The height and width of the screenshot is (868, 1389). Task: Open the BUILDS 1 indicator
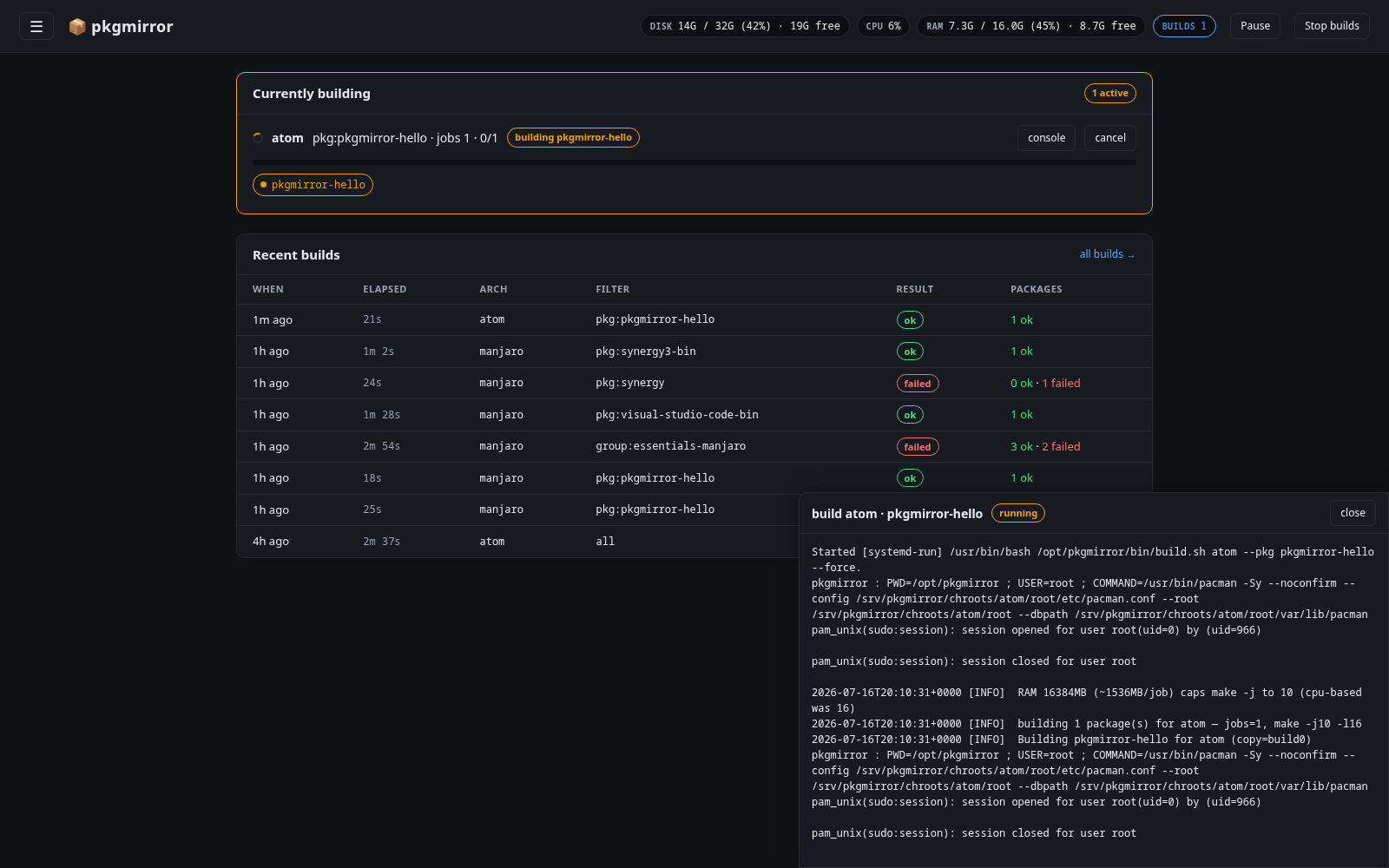coord(1184,26)
